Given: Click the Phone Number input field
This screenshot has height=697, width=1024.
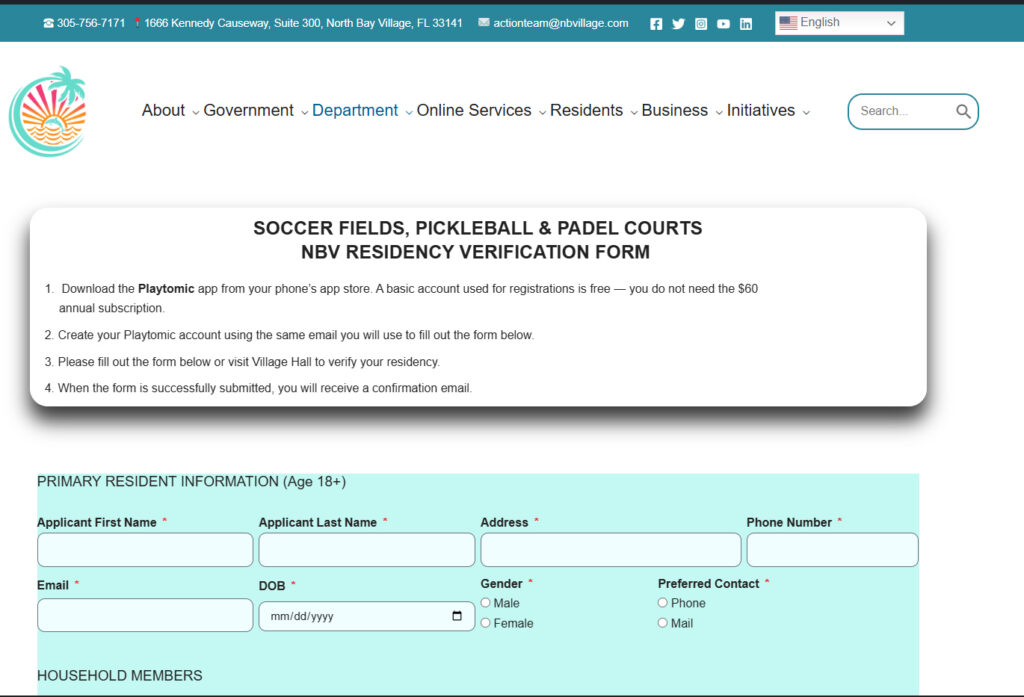Looking at the screenshot, I should 832,549.
